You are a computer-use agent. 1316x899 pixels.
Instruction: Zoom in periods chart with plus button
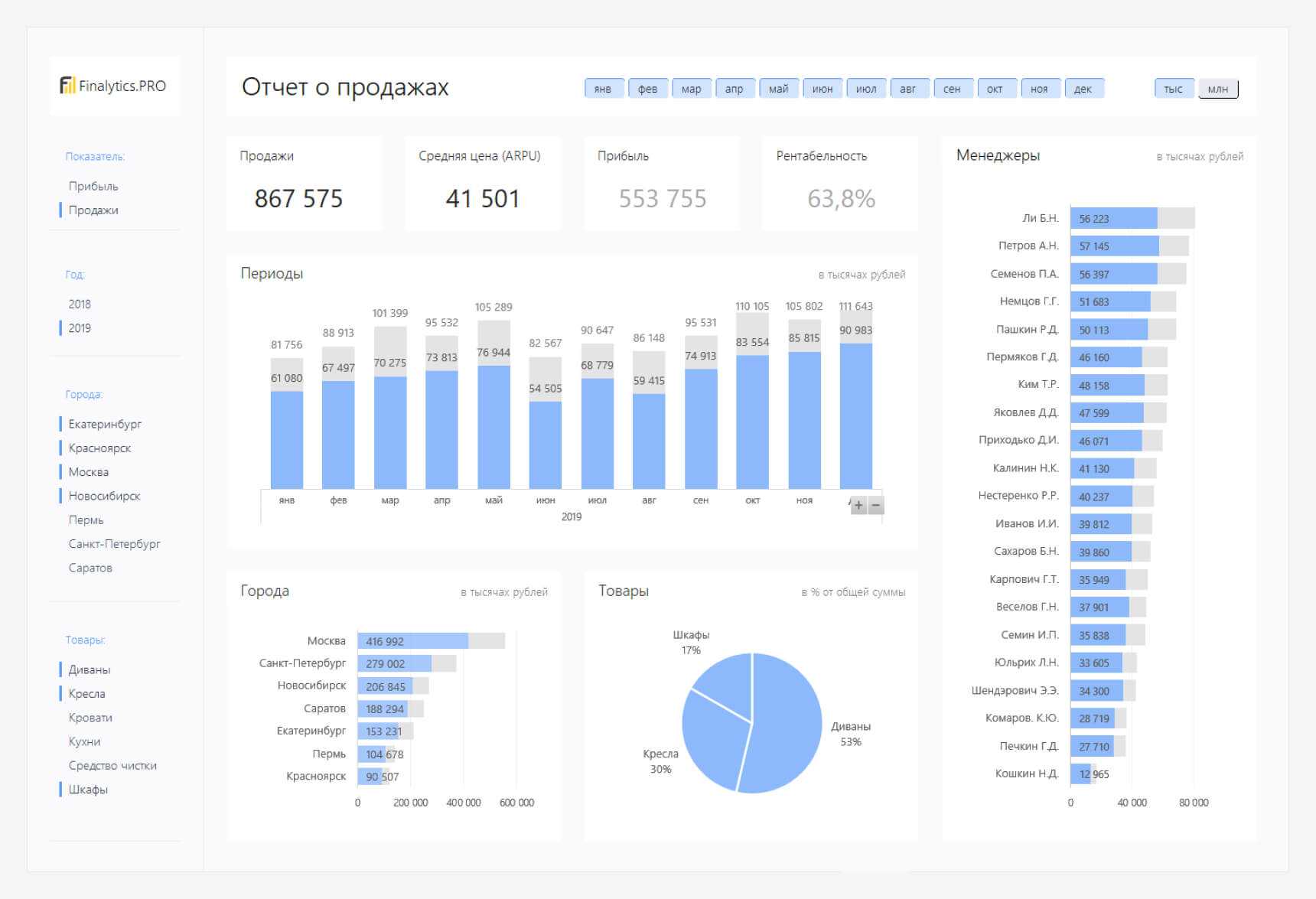[x=858, y=506]
